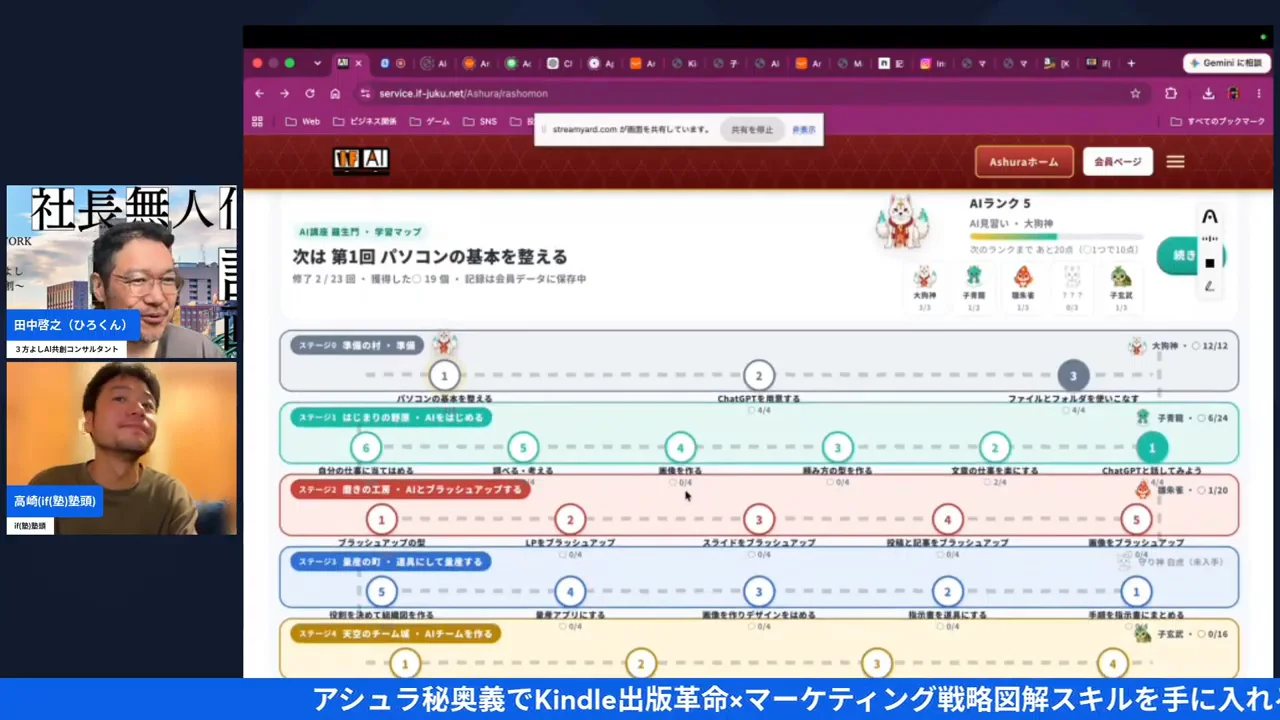Select the 大狗神 guardian badge card
Screen dimensions: 1280x720
click(925, 288)
